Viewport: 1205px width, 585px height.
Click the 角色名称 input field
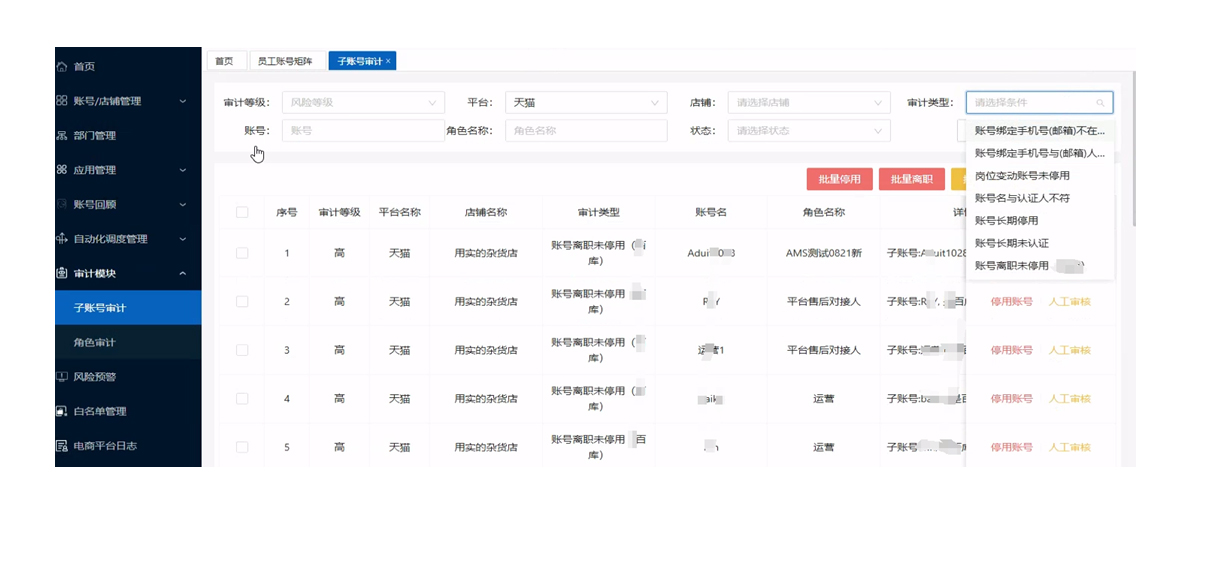click(586, 131)
